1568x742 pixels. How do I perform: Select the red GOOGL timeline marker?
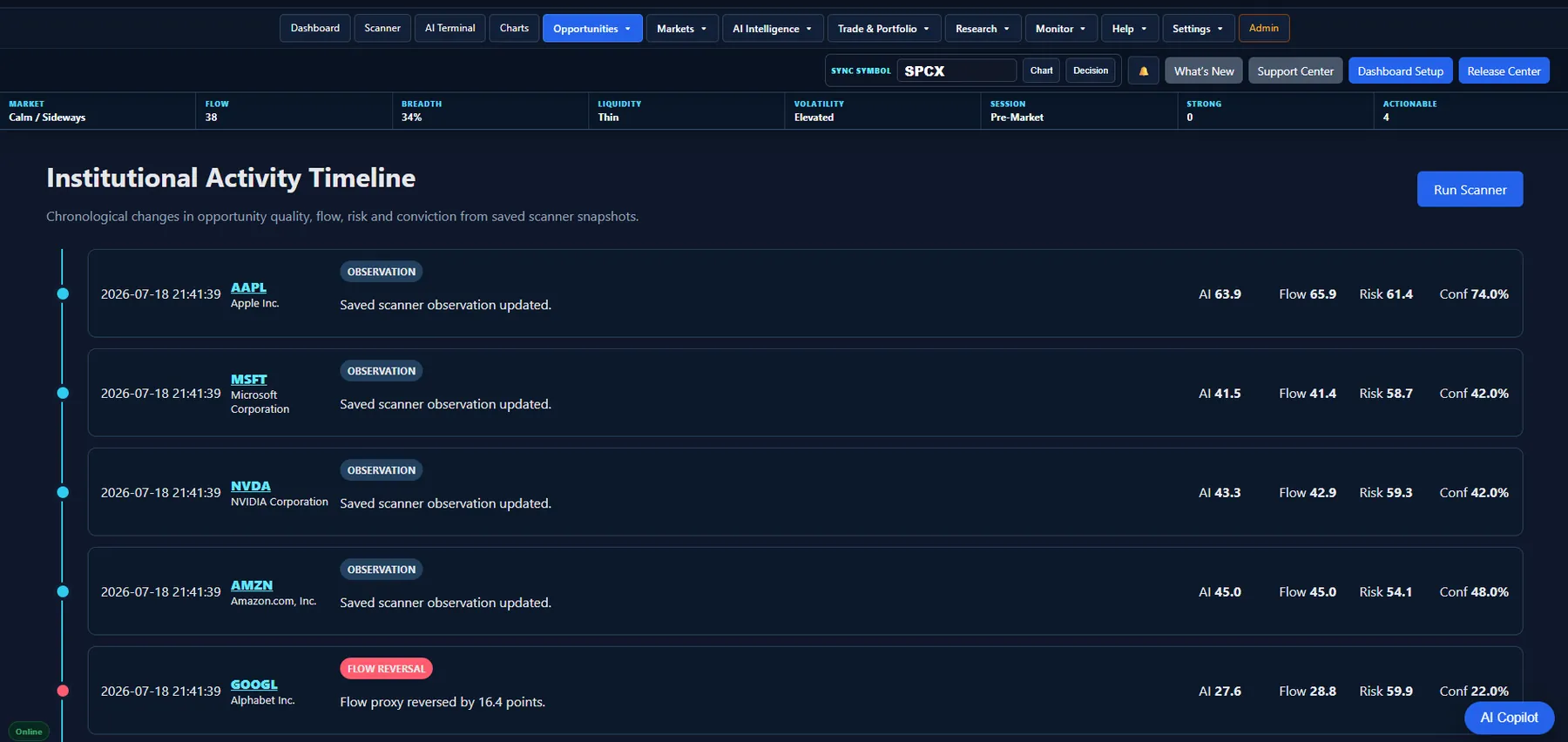[x=63, y=691]
